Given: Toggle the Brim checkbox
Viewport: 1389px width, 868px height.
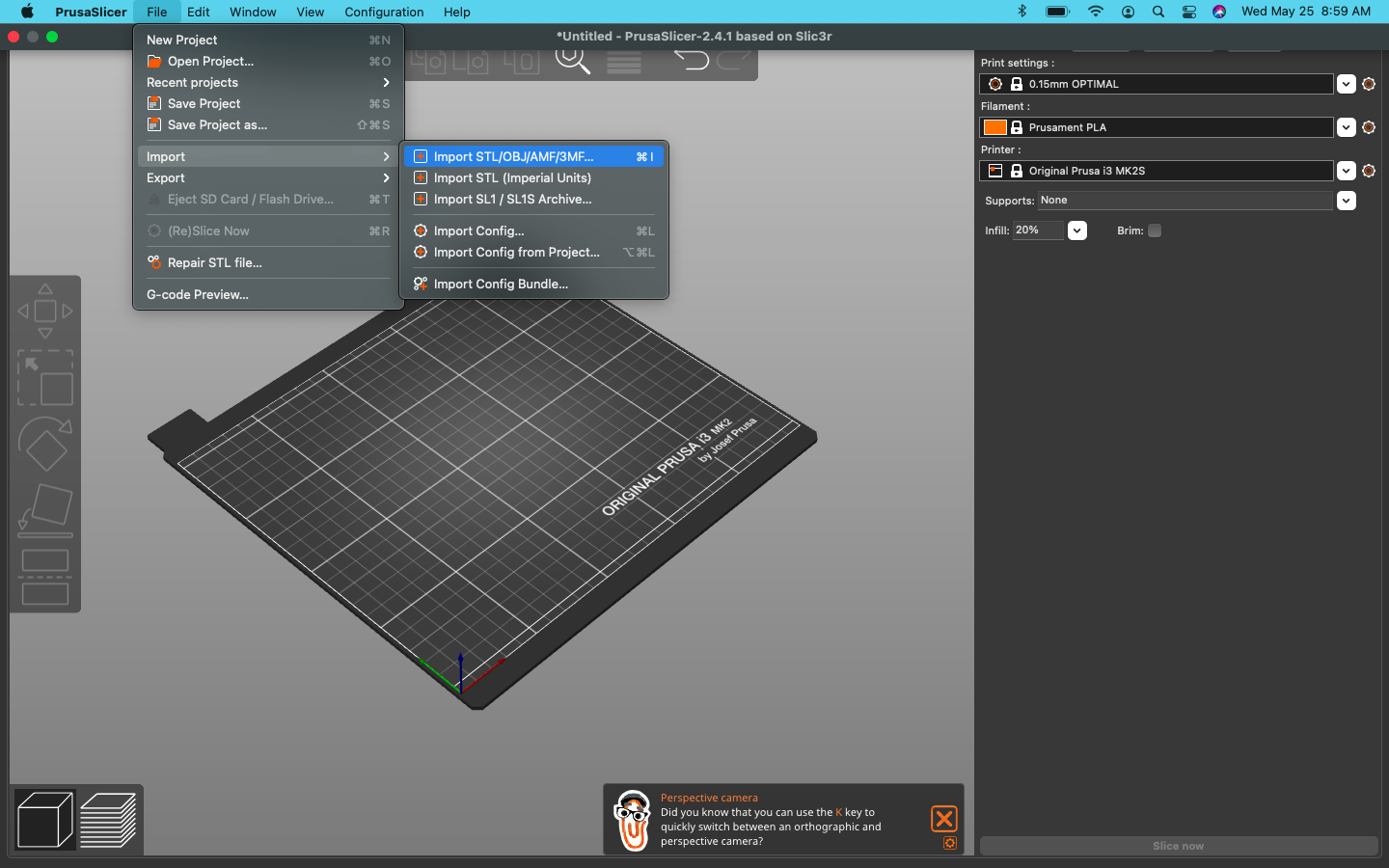Looking at the screenshot, I should 1155,231.
